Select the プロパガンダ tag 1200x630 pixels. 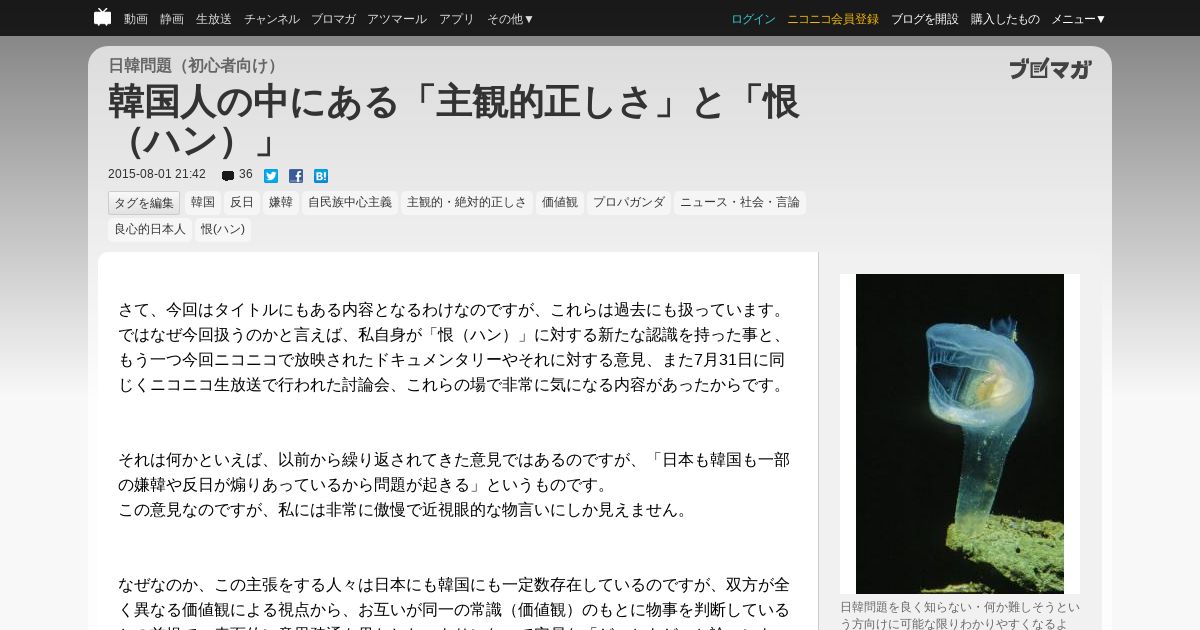click(x=629, y=202)
